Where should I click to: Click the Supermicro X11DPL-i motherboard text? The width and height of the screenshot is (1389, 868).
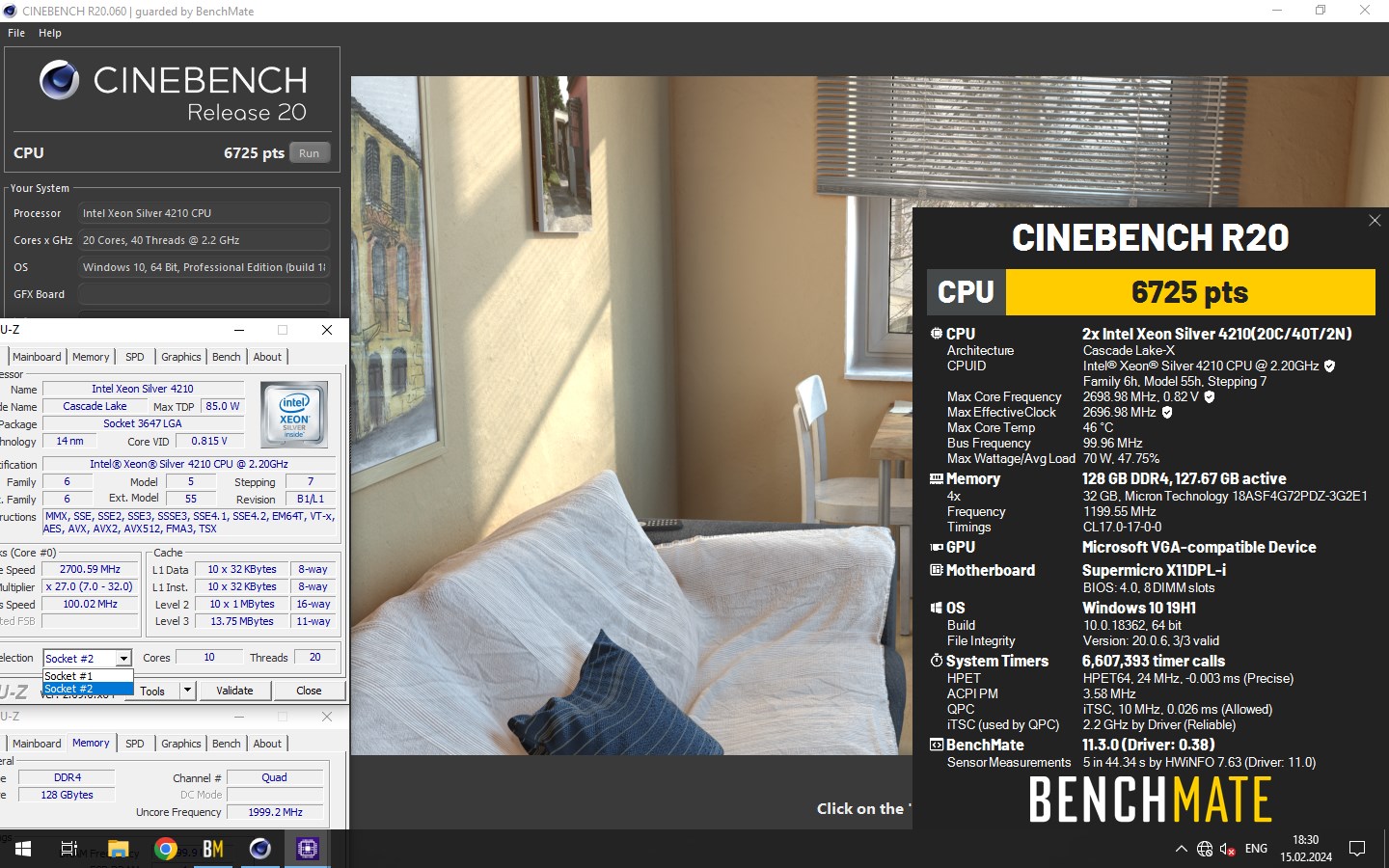[1154, 570]
